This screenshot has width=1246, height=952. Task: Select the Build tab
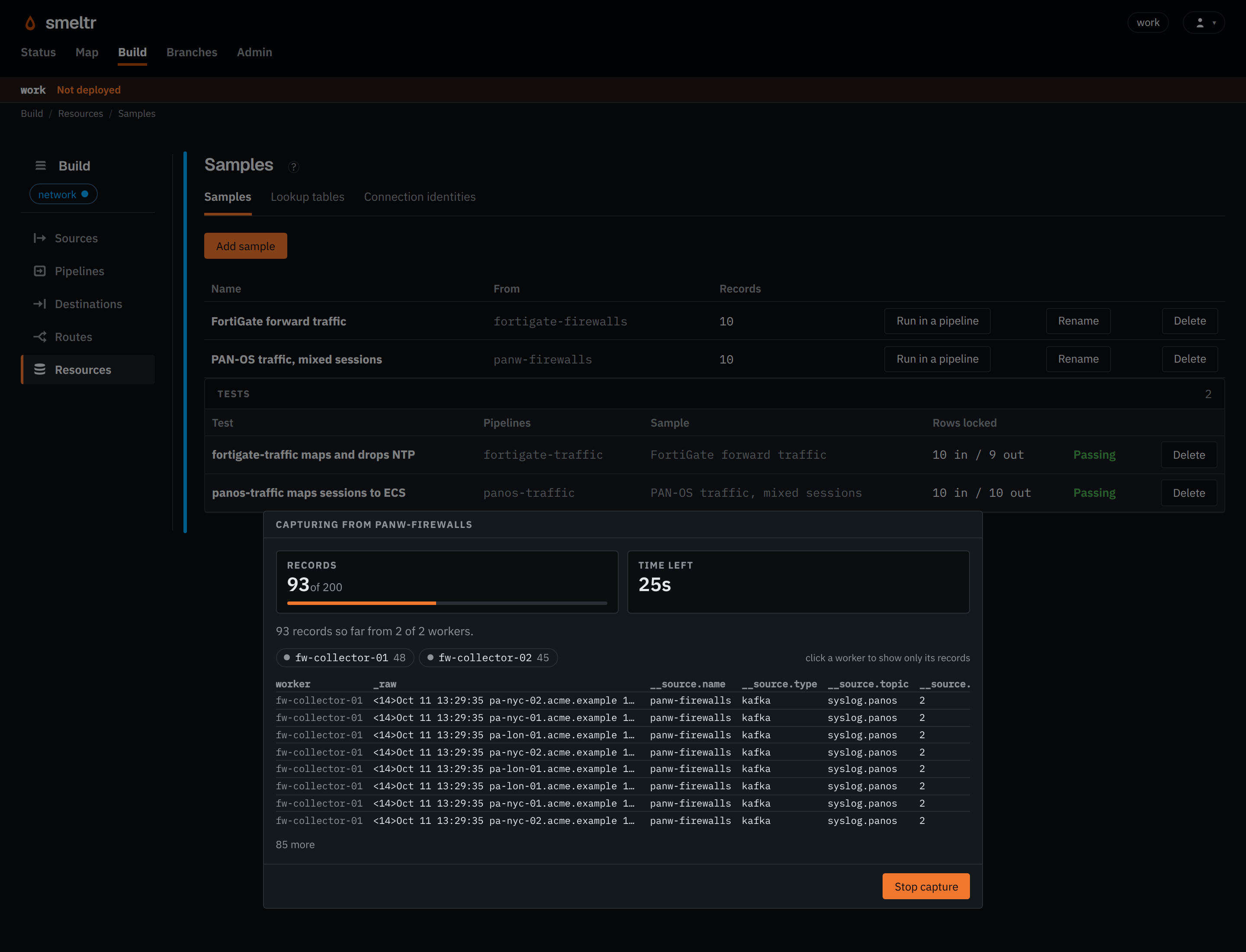pyautogui.click(x=132, y=52)
